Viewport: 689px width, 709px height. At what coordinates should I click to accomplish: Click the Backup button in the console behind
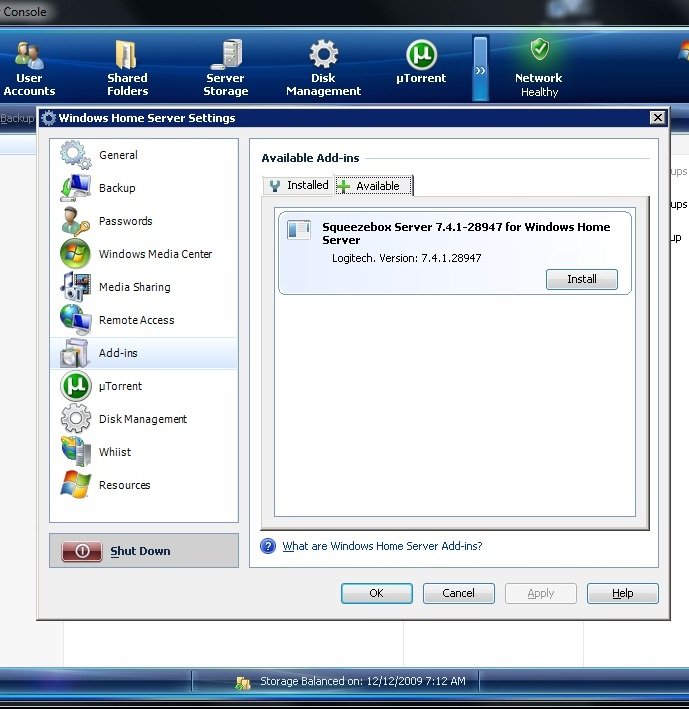tap(17, 118)
